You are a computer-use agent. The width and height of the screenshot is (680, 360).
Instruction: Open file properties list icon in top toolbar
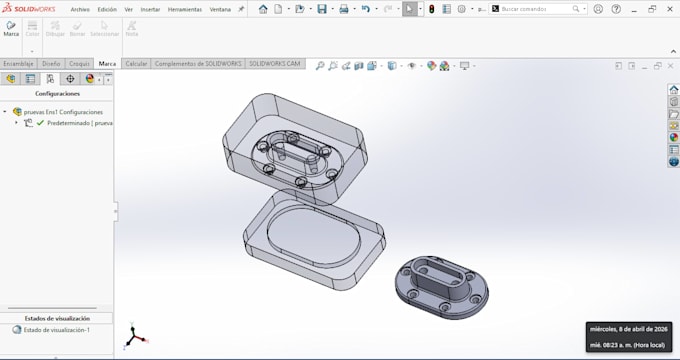click(446, 9)
